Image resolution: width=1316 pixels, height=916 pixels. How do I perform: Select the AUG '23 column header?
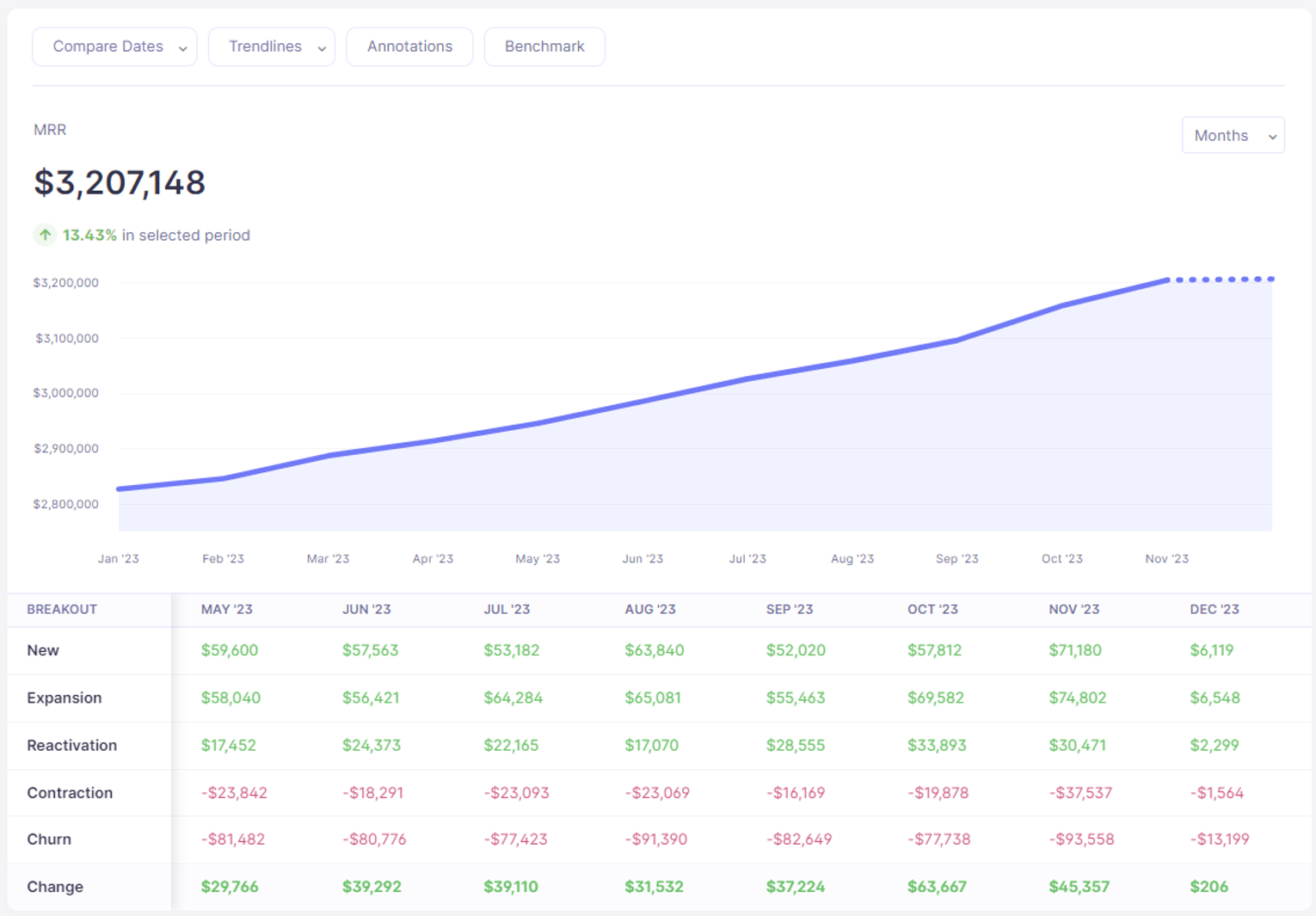pos(650,609)
